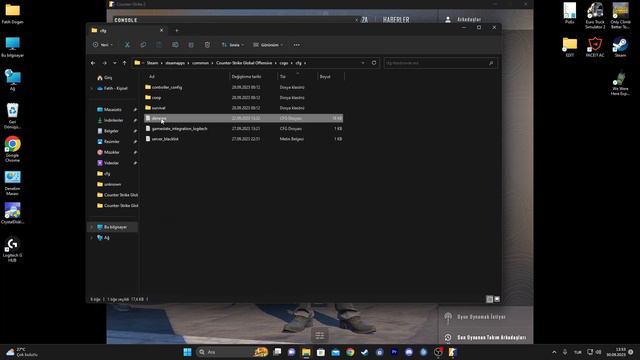Screen dimensions: 640x360
Task: Click the Delete trash icon in Explorer toolbar
Action: click(x=207, y=45)
